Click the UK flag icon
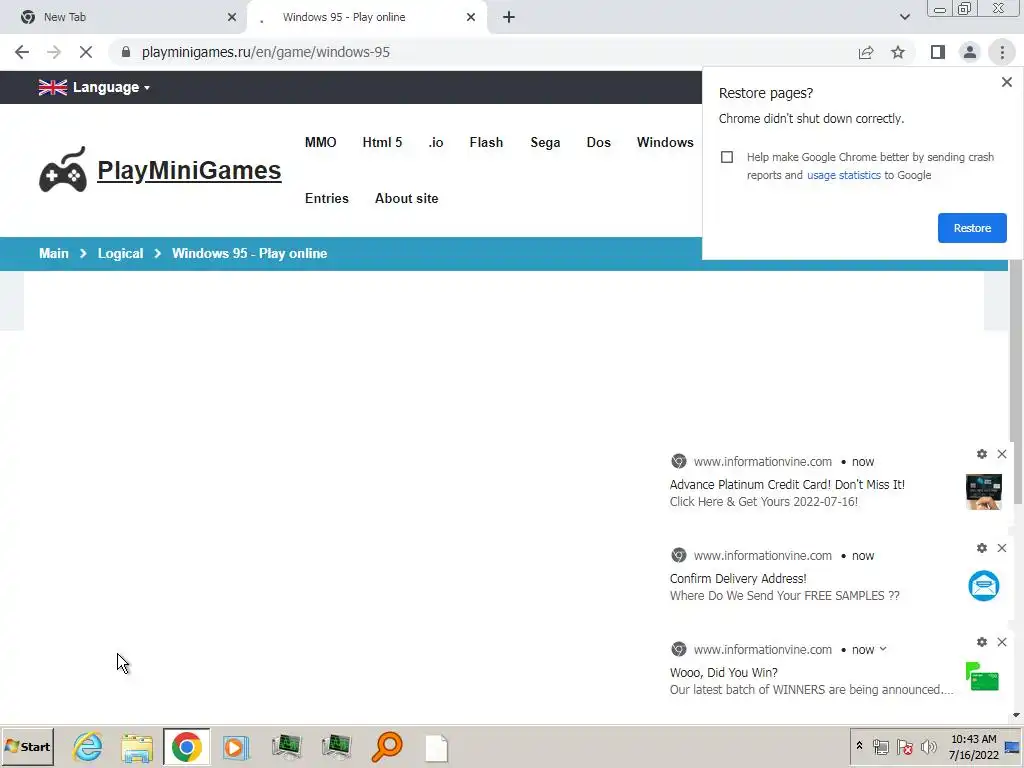 tap(53, 88)
